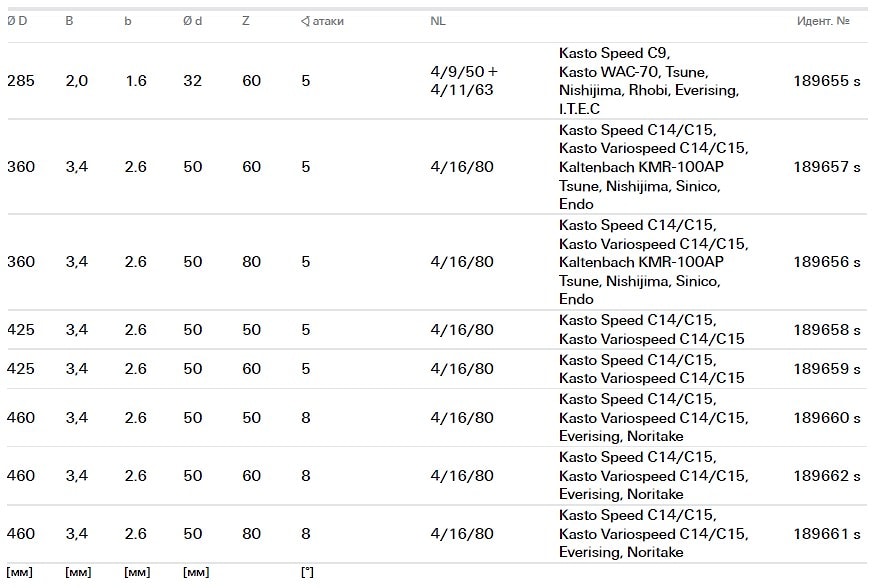Click ident number 189661 s

826,534
